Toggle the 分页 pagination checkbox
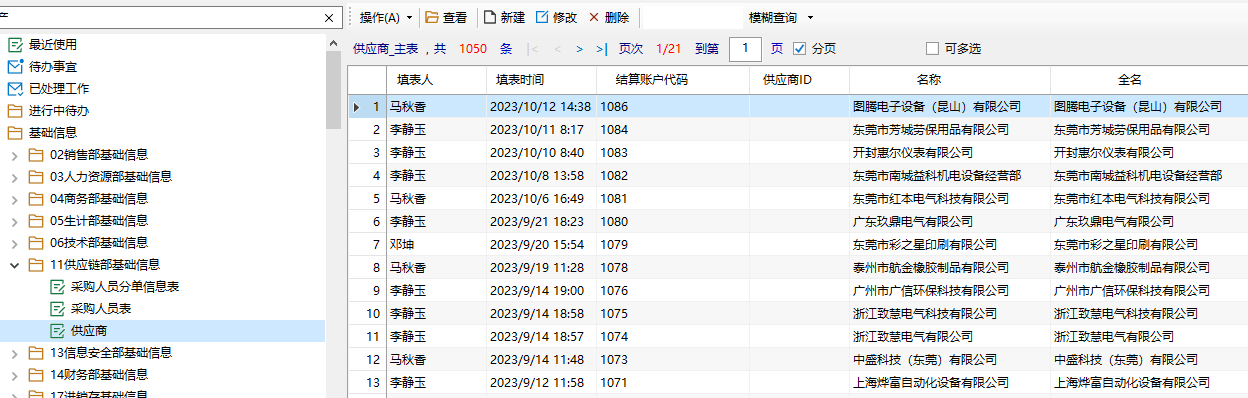 pos(799,48)
